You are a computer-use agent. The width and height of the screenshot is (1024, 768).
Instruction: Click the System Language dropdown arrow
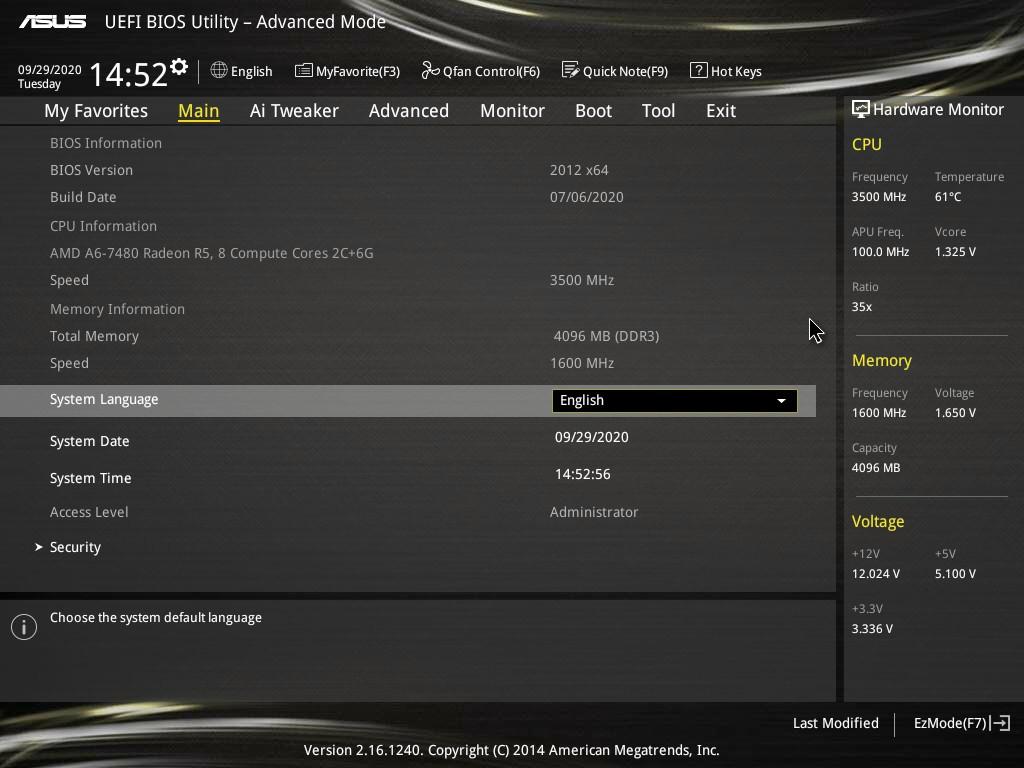[x=781, y=400]
